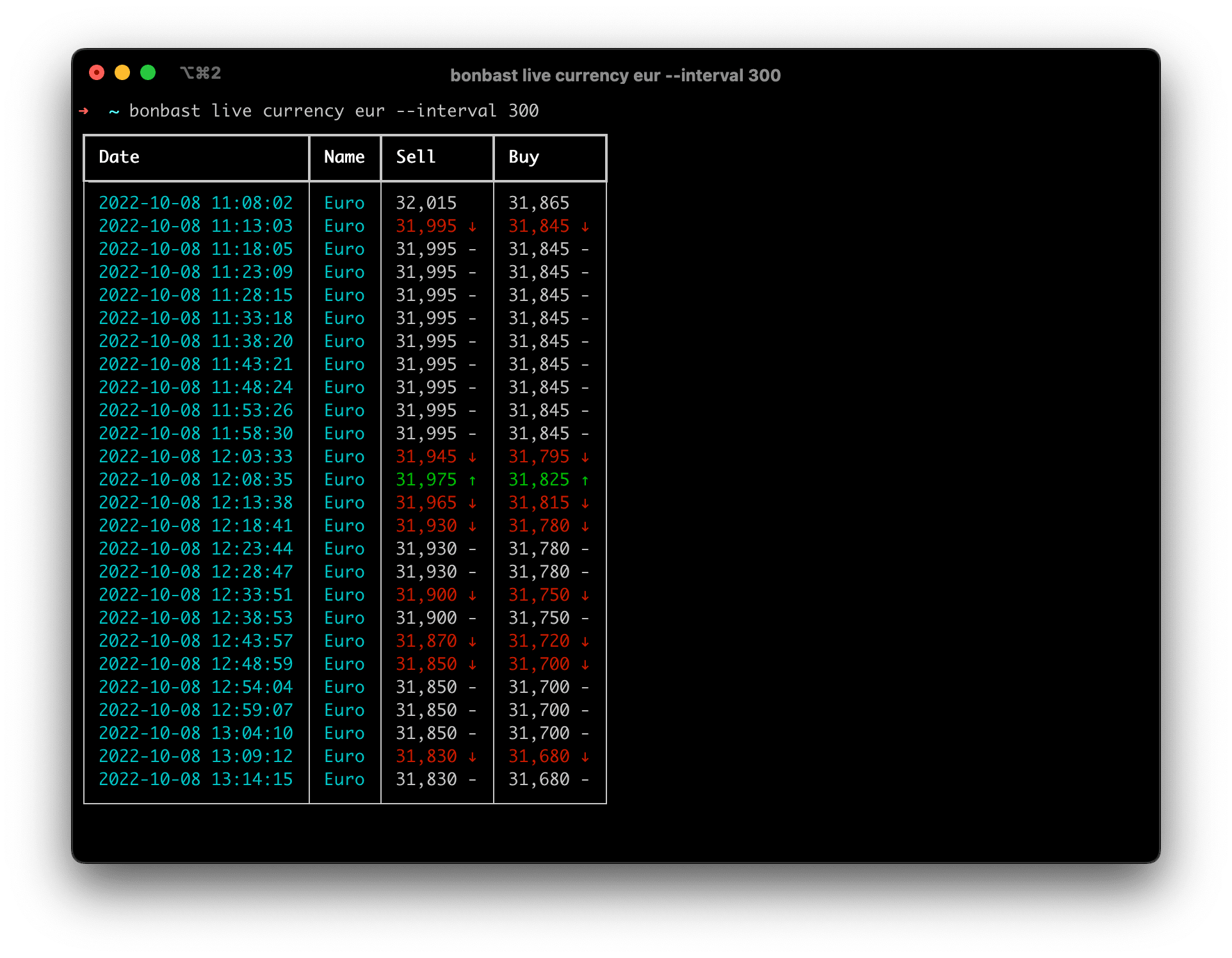Click down arrow next to buy 31,720
1232x958 pixels.
point(585,642)
